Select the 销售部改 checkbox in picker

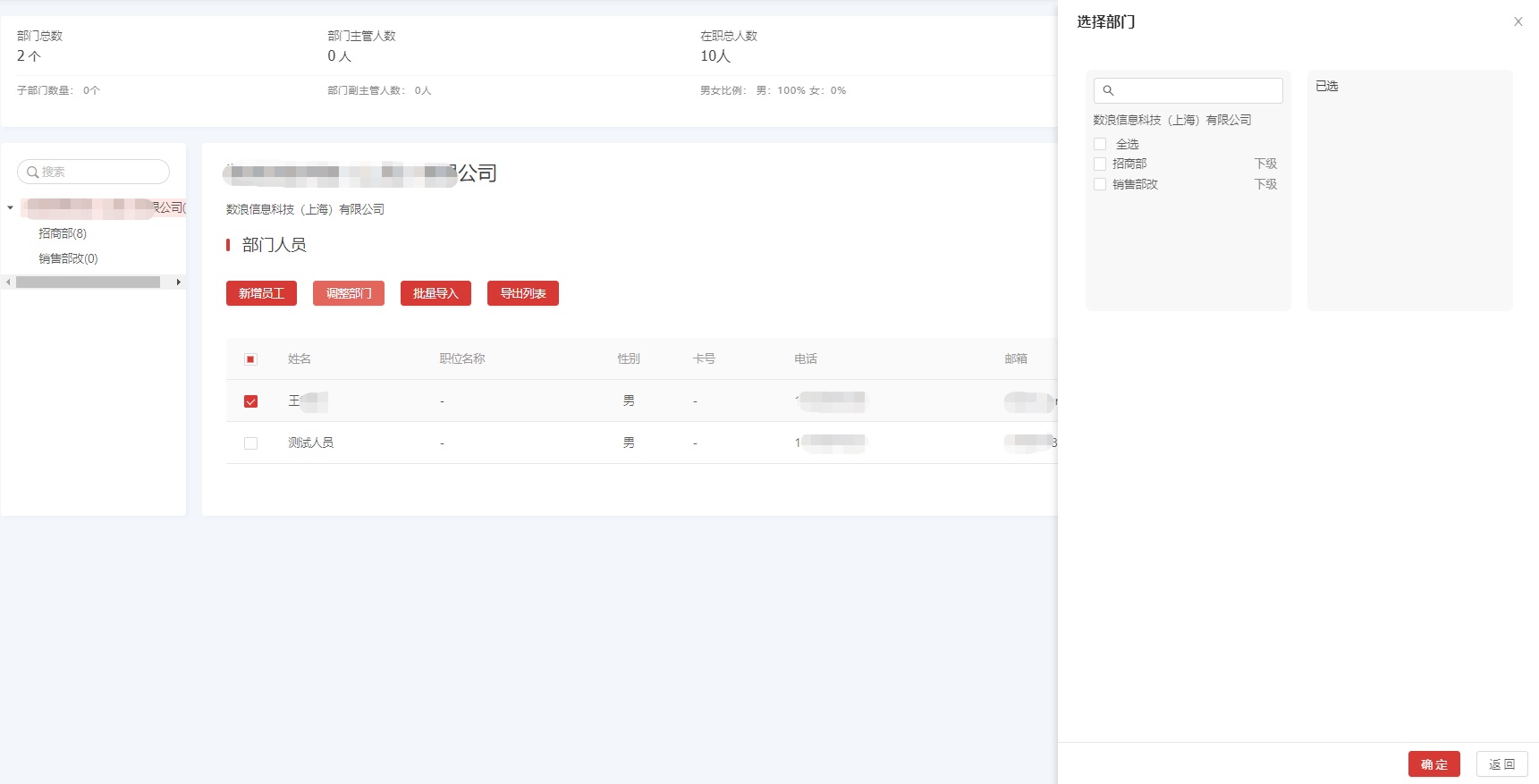(1100, 184)
